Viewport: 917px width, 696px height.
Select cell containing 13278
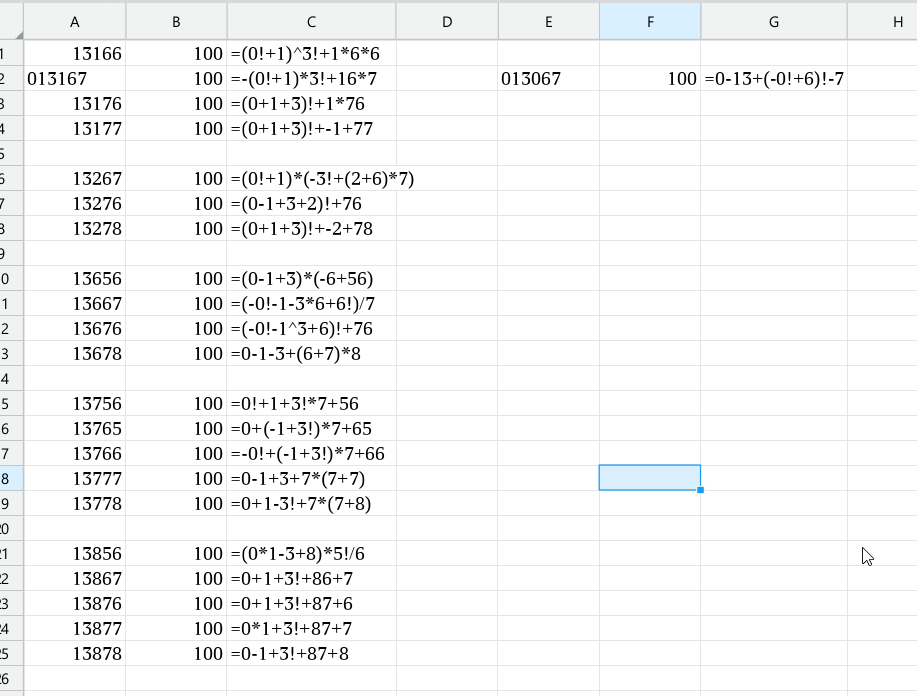pos(75,229)
